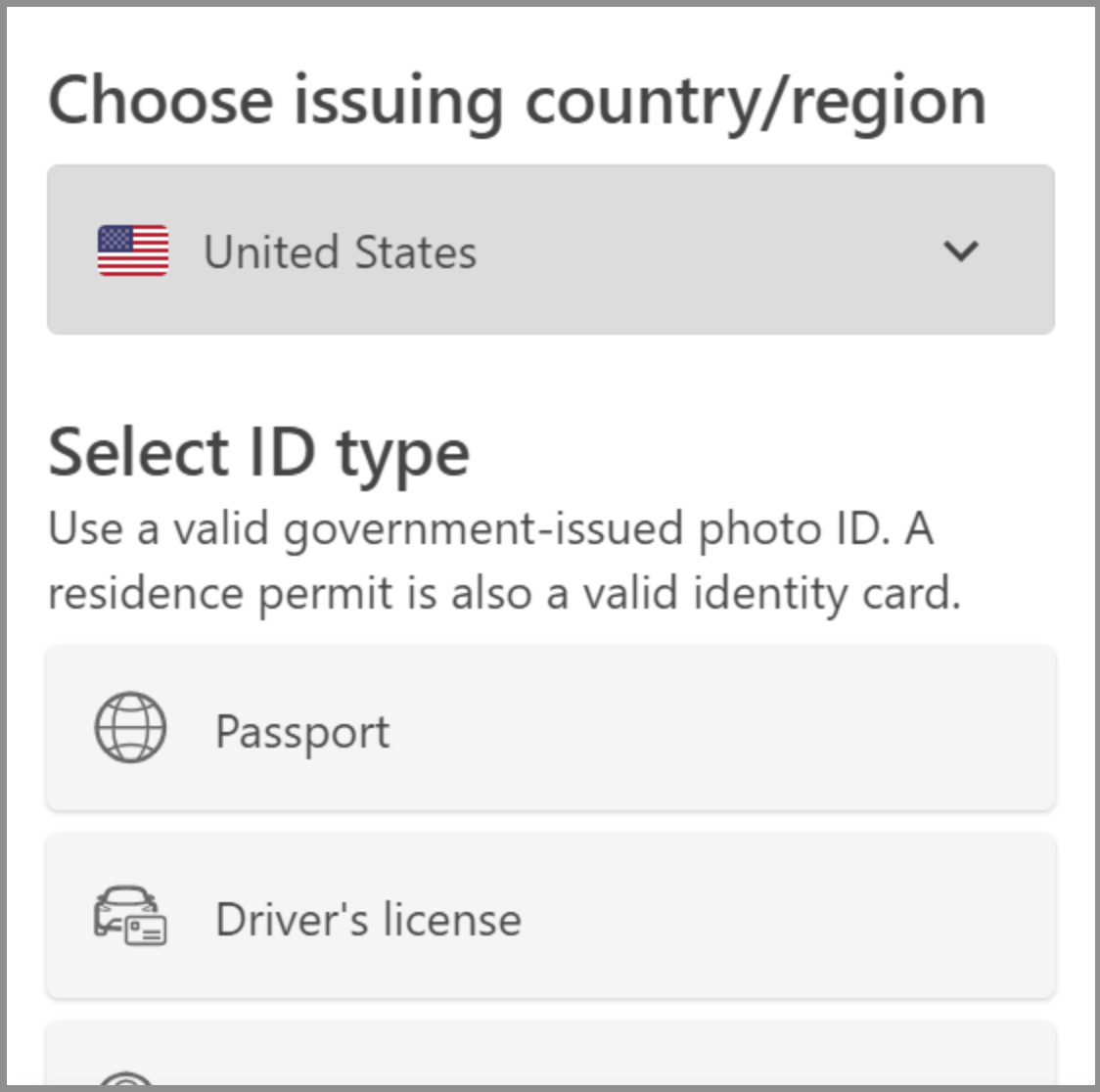Click the residence permit note line

click(504, 593)
